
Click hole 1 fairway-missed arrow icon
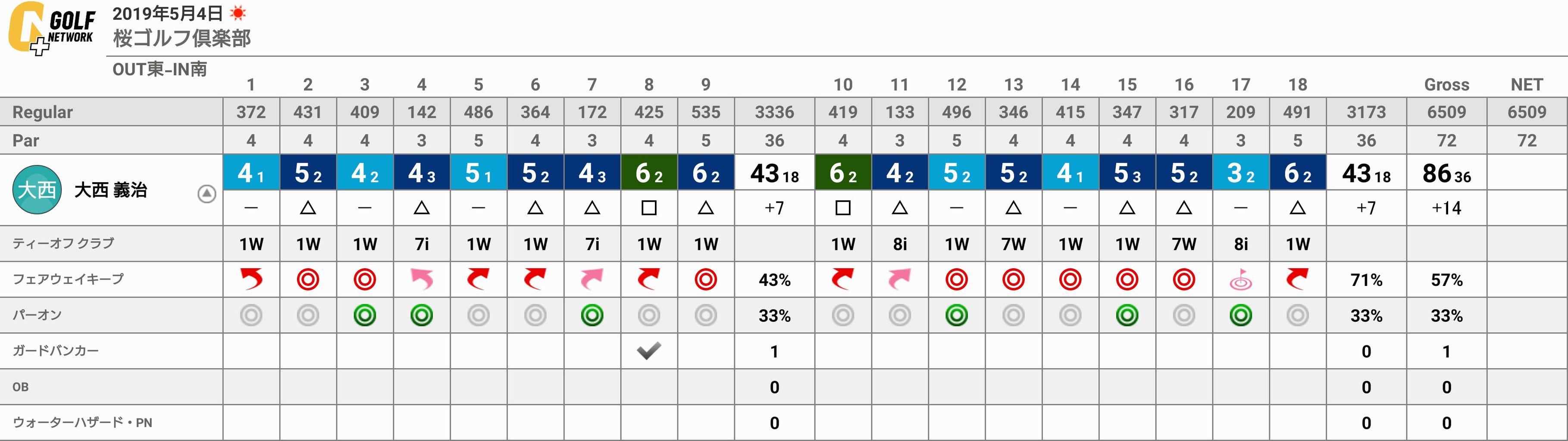coord(251,279)
